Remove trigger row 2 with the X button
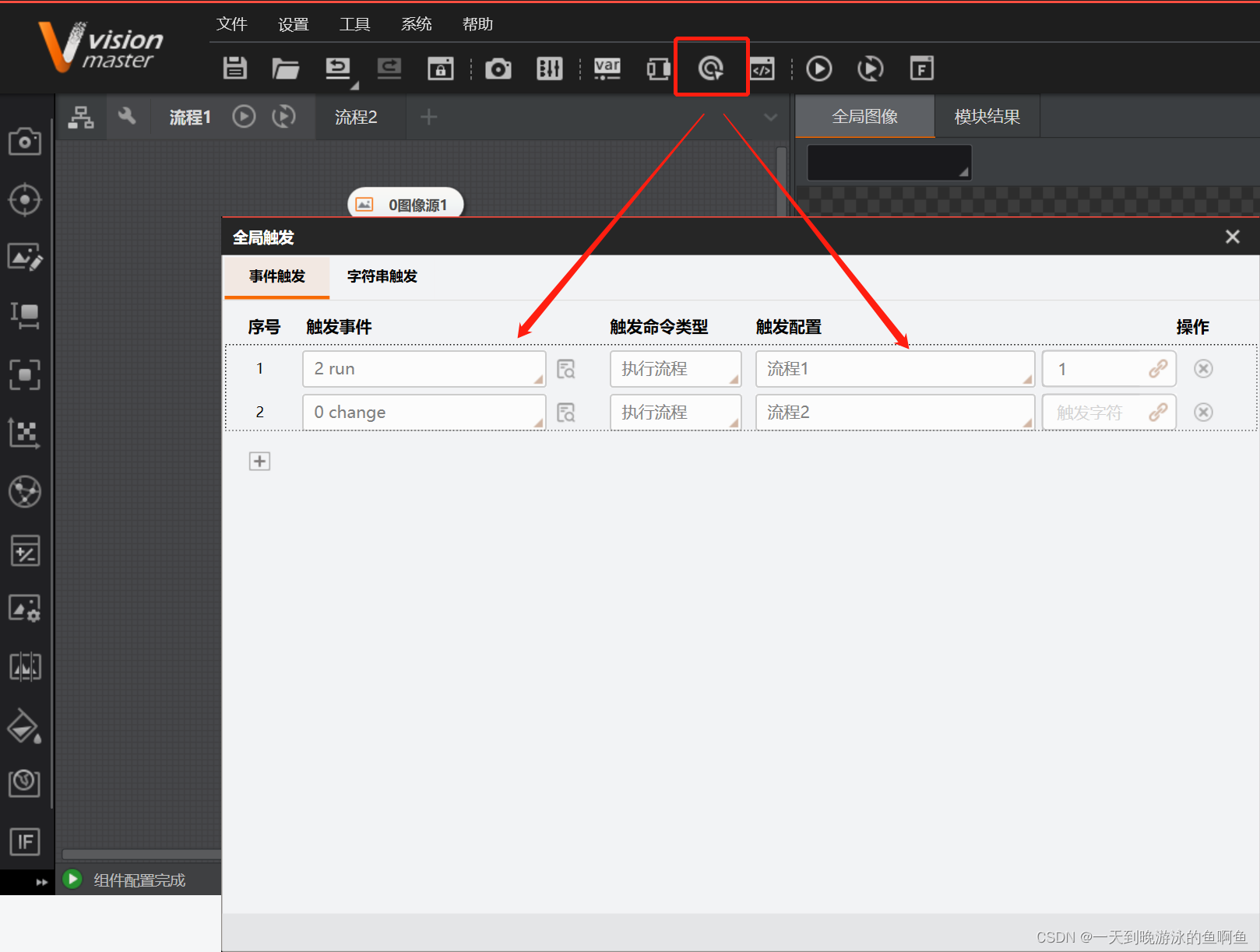 pos(1203,412)
